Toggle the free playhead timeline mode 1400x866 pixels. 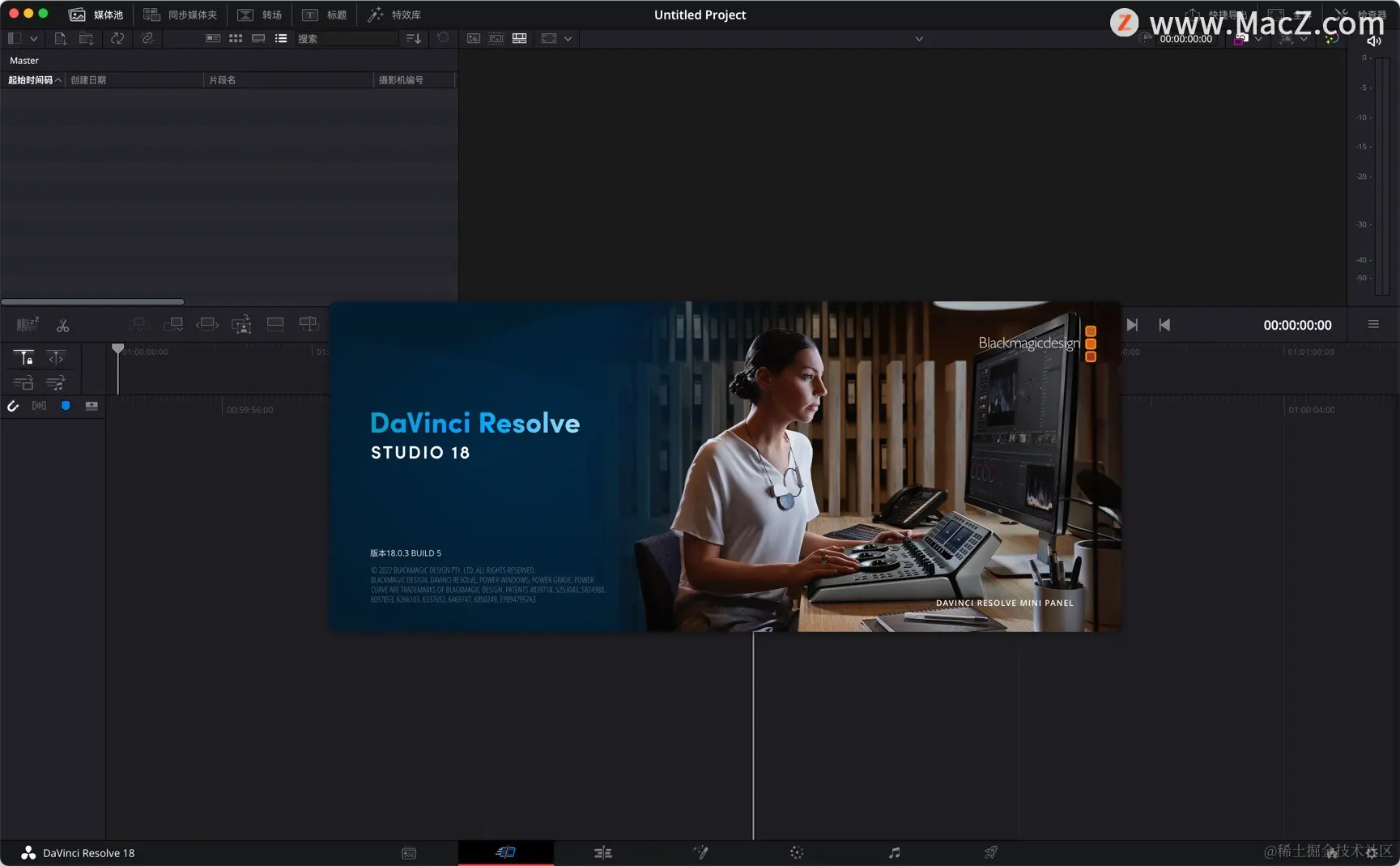click(x=56, y=357)
